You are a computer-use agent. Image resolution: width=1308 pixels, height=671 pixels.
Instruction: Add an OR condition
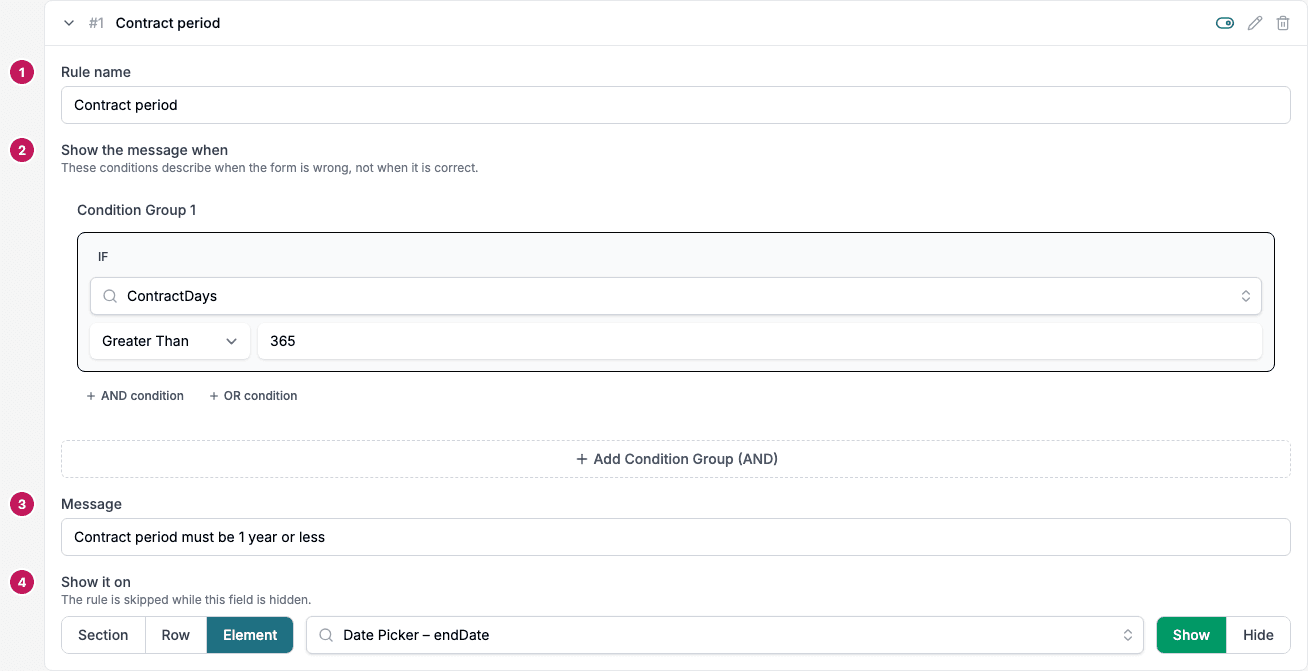(253, 396)
